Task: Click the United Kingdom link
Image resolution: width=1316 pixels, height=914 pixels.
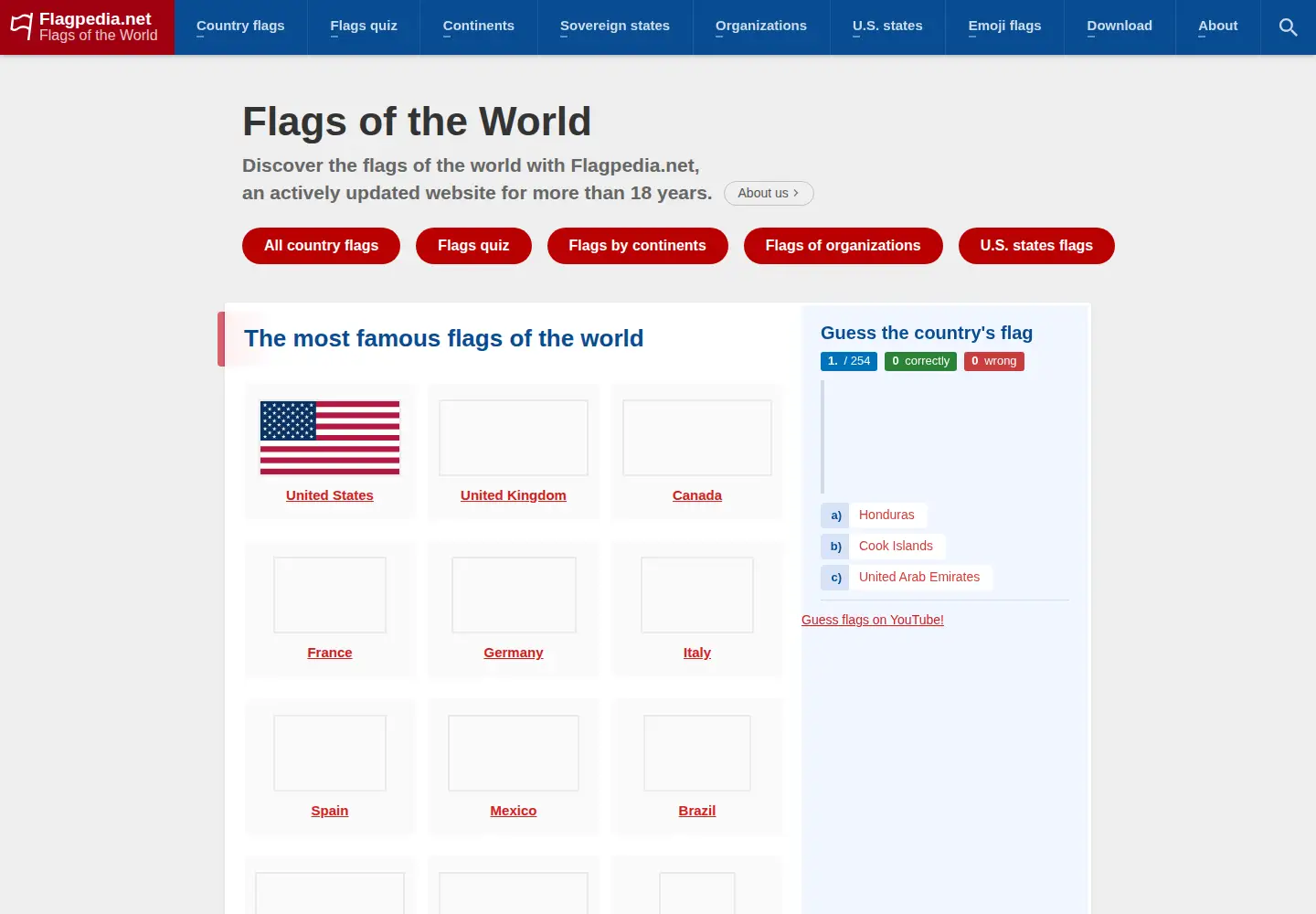Action: (514, 495)
